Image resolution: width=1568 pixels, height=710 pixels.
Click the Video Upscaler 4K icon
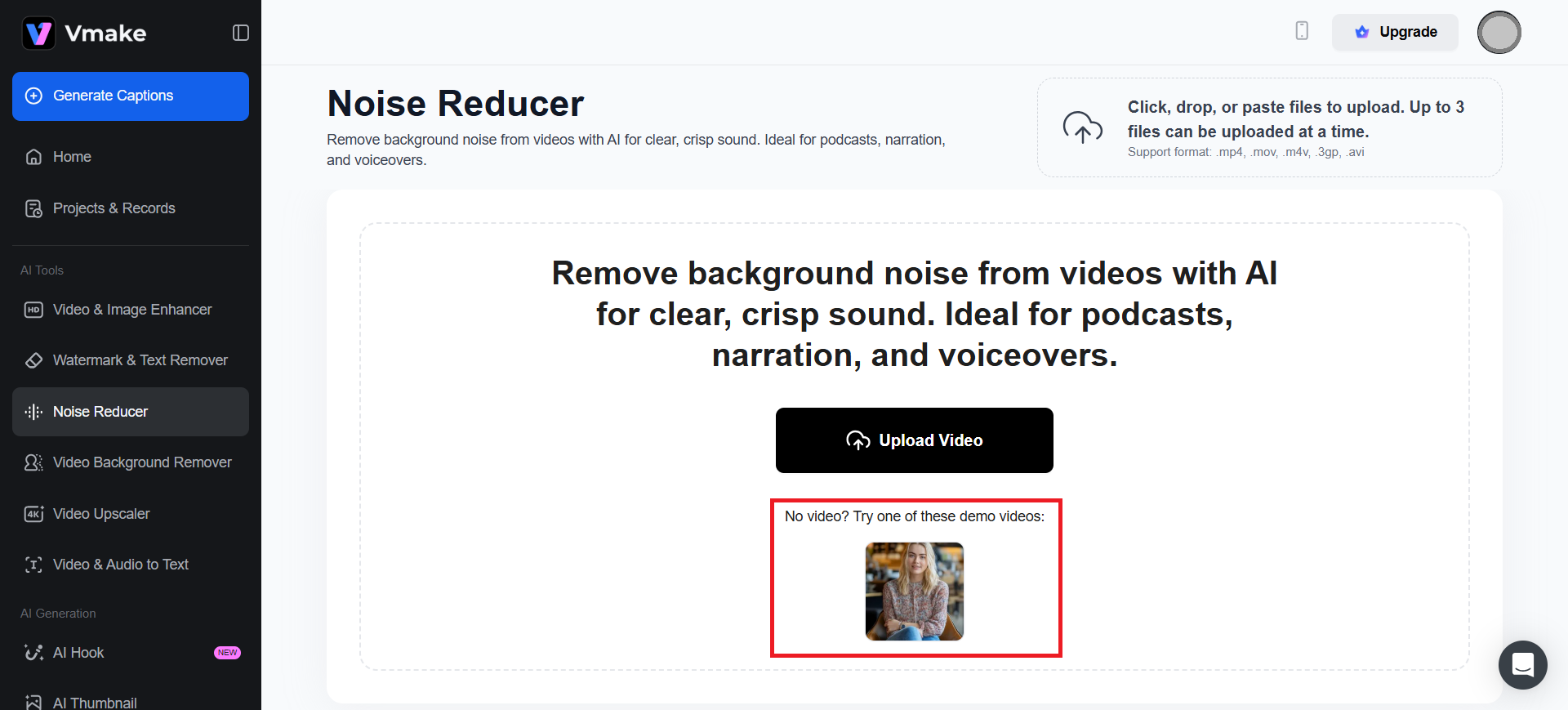[x=33, y=514]
